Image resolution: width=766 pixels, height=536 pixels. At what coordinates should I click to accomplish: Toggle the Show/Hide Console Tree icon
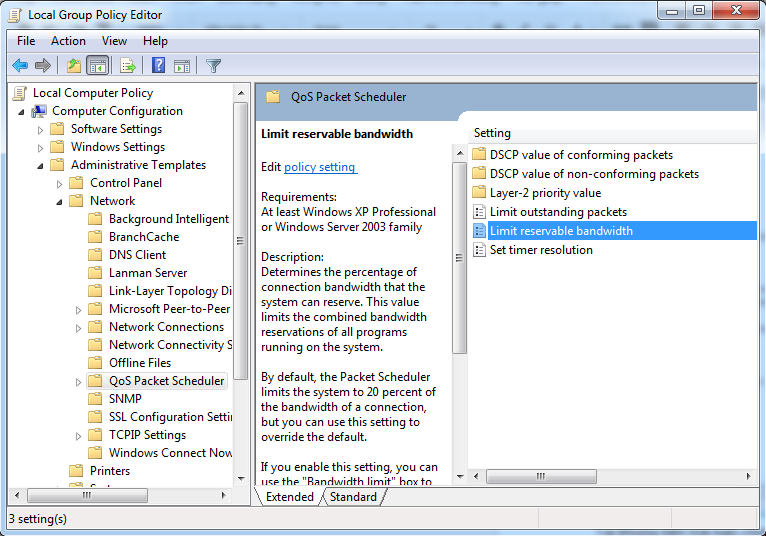pyautogui.click(x=98, y=66)
